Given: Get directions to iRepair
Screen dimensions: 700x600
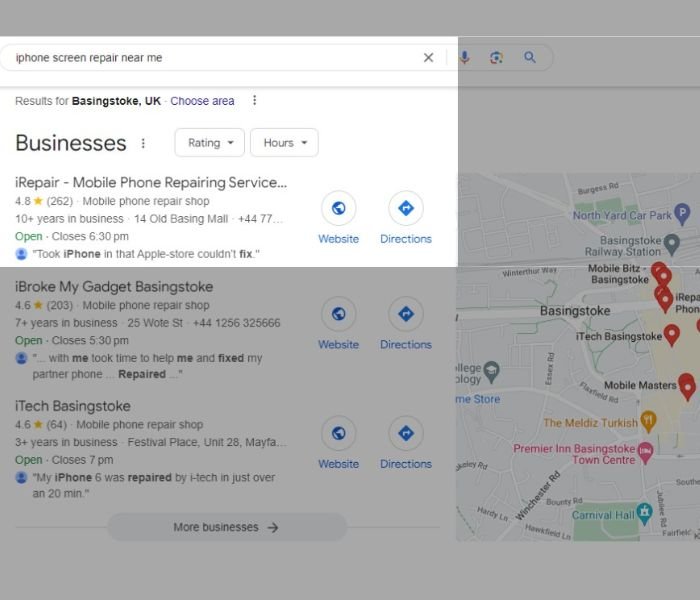Looking at the screenshot, I should tap(405, 209).
